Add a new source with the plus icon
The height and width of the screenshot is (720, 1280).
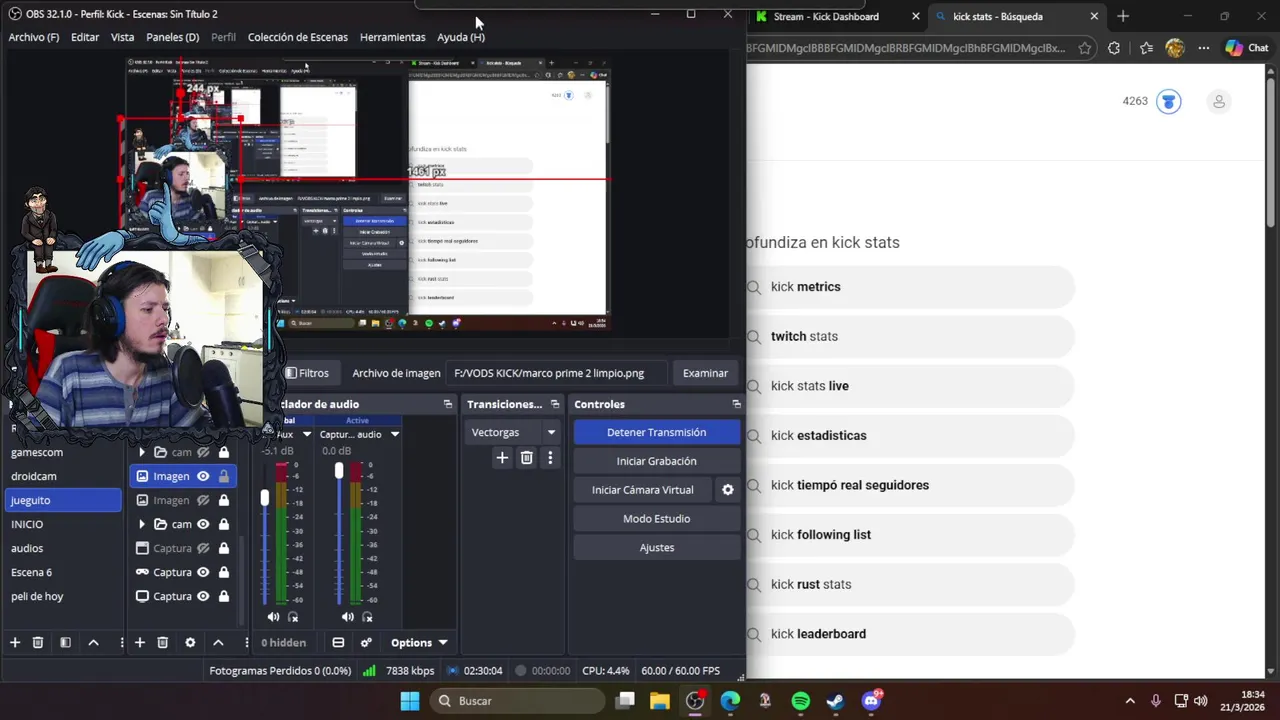140,642
